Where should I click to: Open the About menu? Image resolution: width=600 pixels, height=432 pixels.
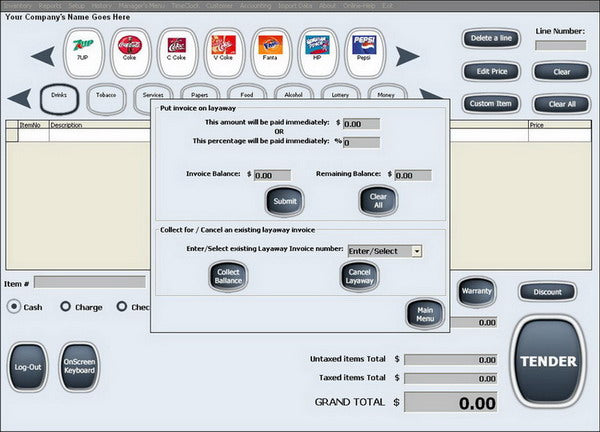pyautogui.click(x=327, y=6)
